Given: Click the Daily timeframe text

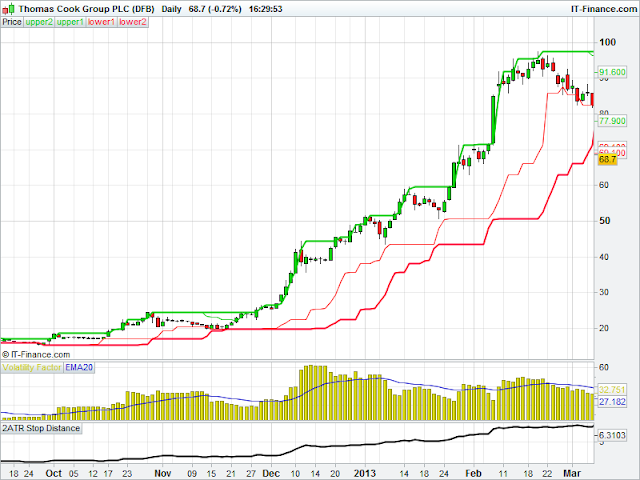Looking at the screenshot, I should point(171,9).
